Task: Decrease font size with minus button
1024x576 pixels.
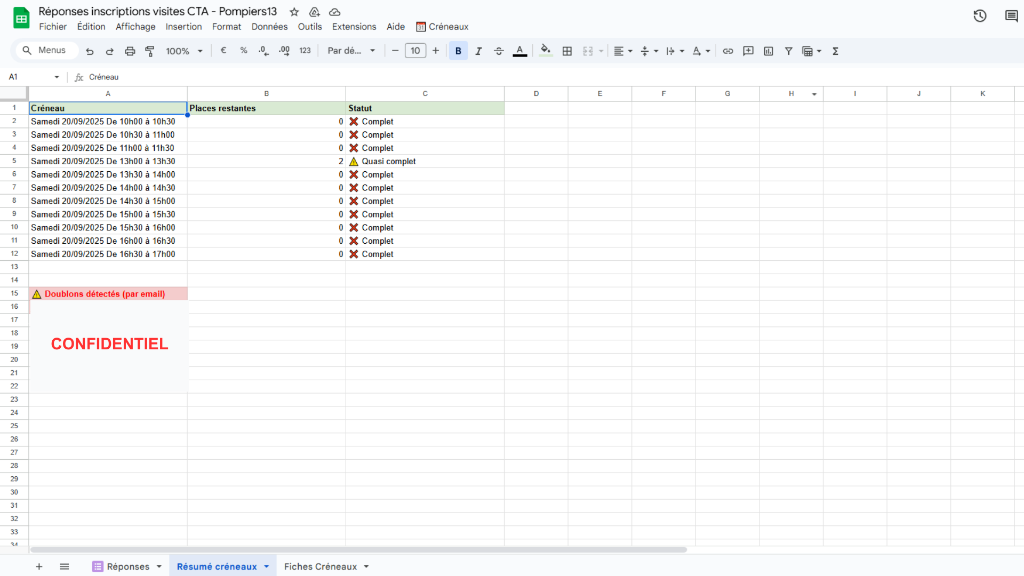Action: [x=395, y=51]
